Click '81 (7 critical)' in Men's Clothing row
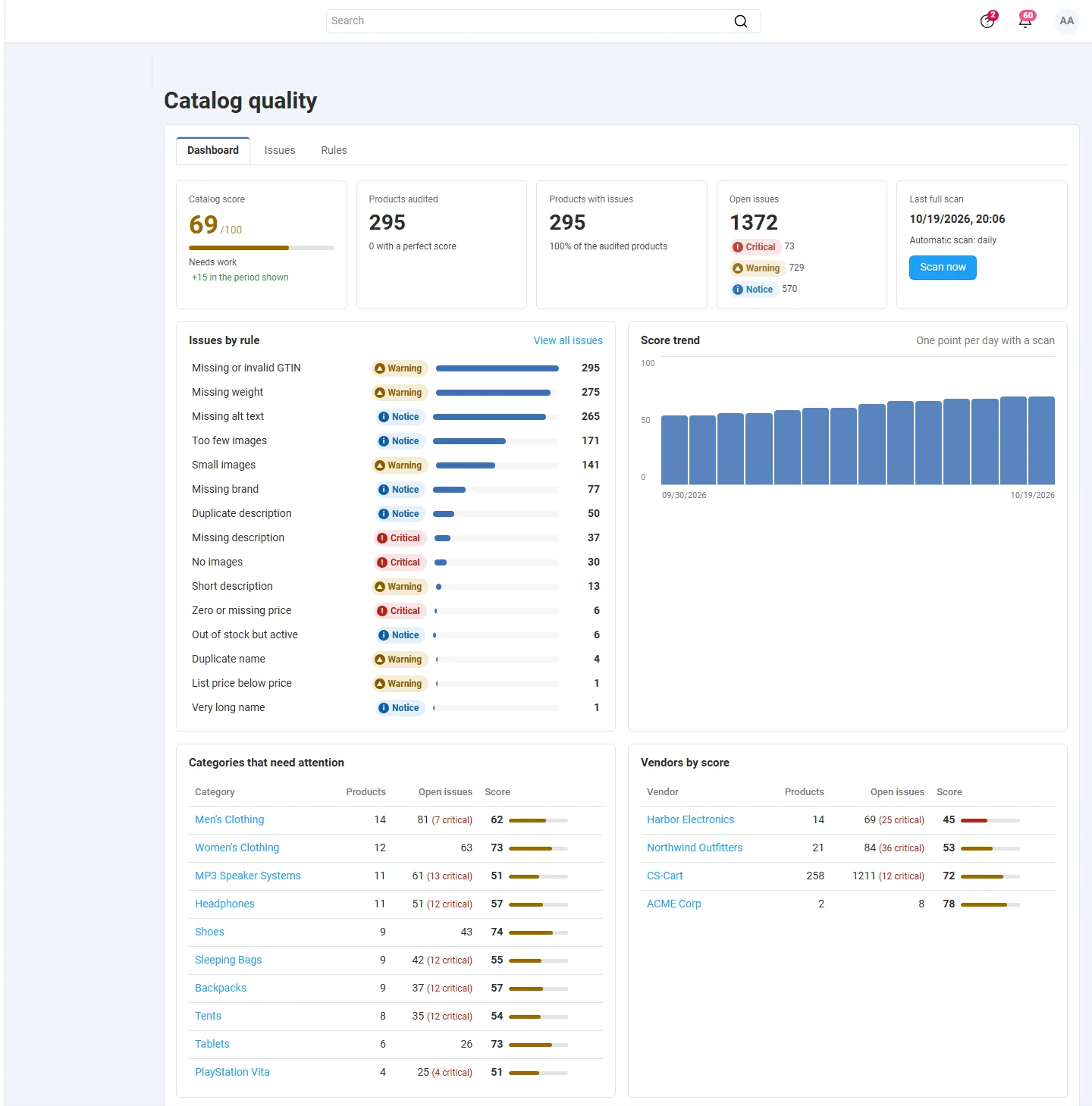The image size is (1092, 1106). (x=444, y=820)
